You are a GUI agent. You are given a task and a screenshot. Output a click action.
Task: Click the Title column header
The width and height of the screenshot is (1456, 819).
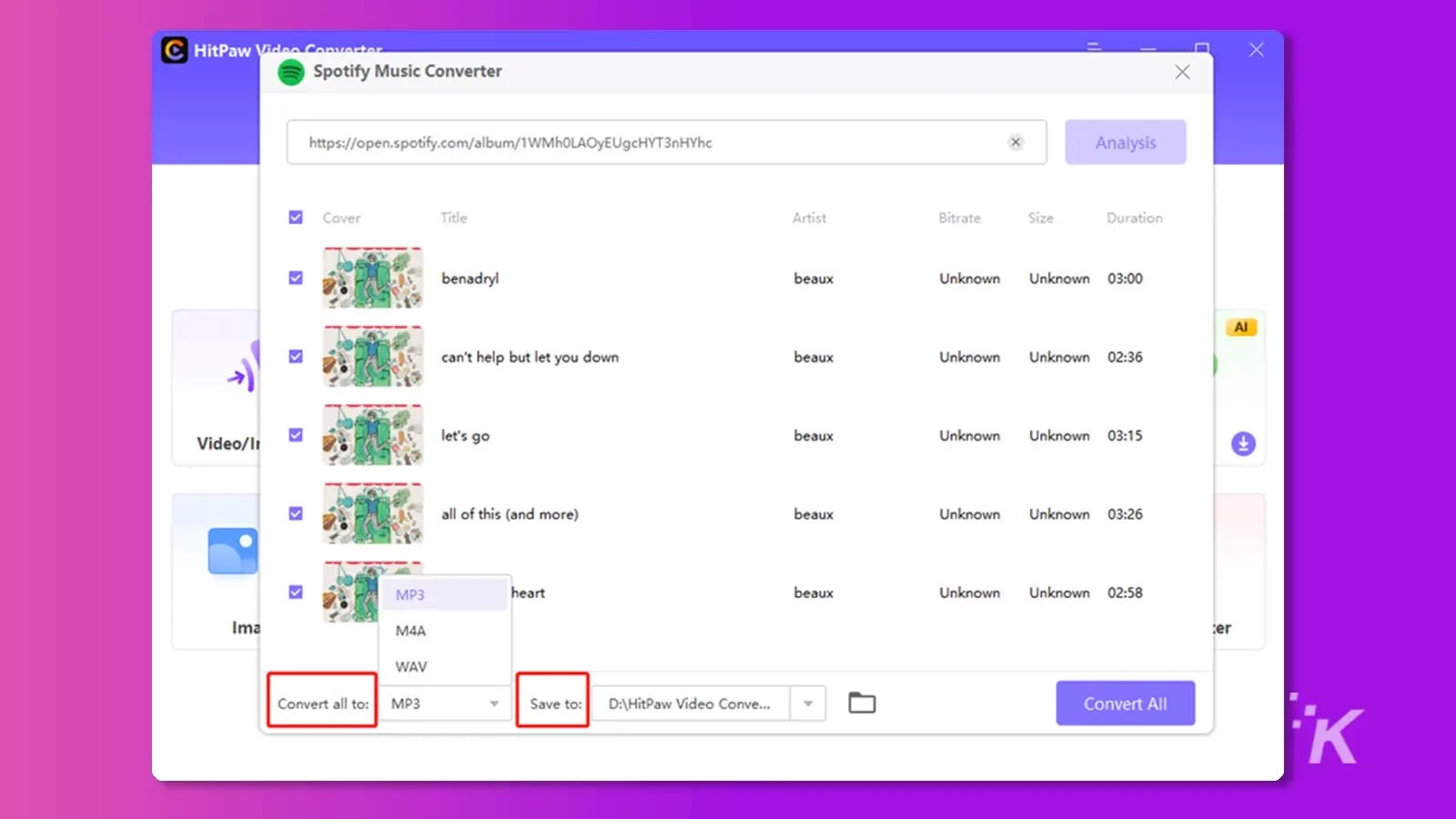(x=454, y=217)
